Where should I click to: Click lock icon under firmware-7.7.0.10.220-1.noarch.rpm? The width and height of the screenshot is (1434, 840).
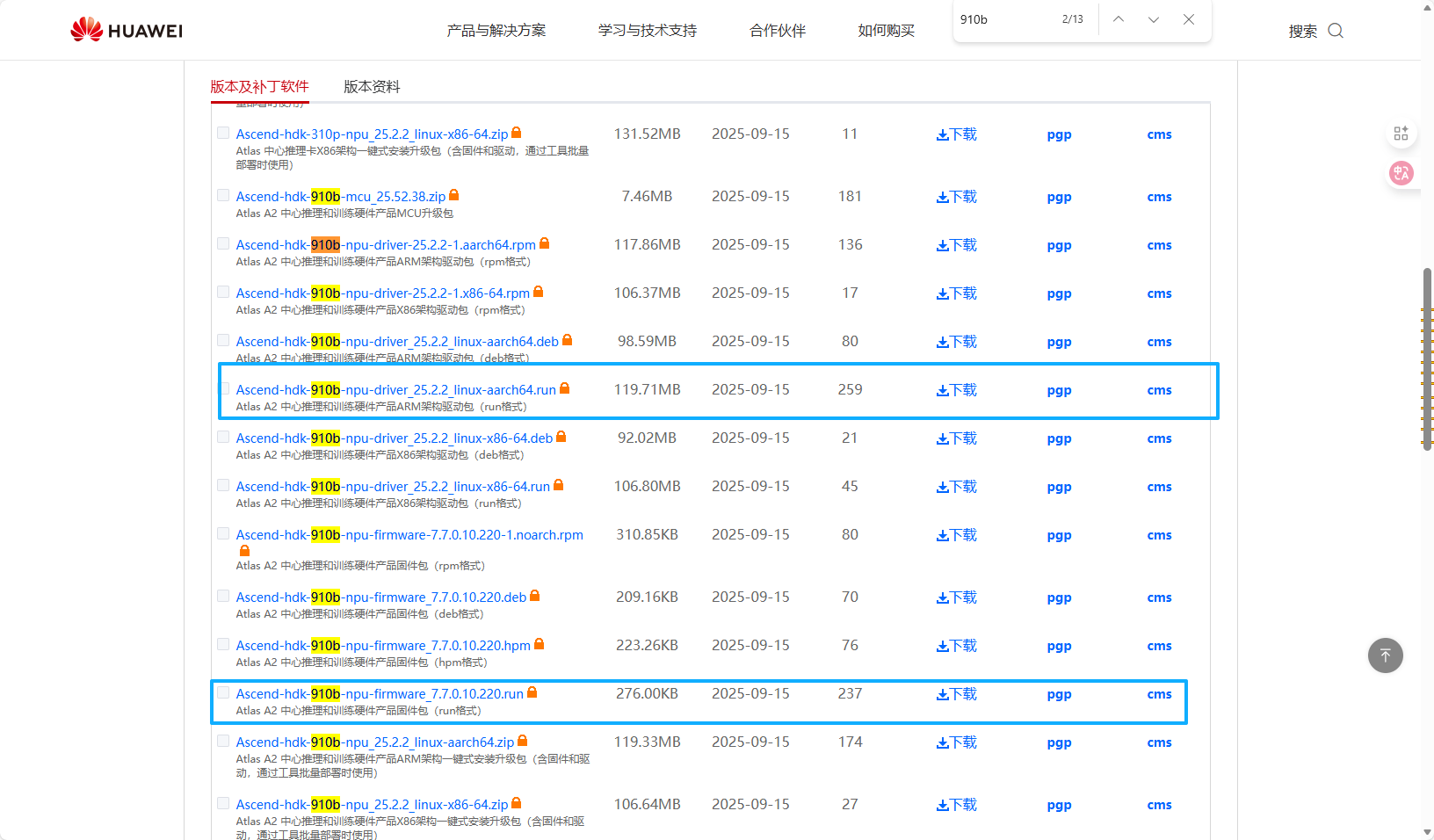(x=245, y=551)
